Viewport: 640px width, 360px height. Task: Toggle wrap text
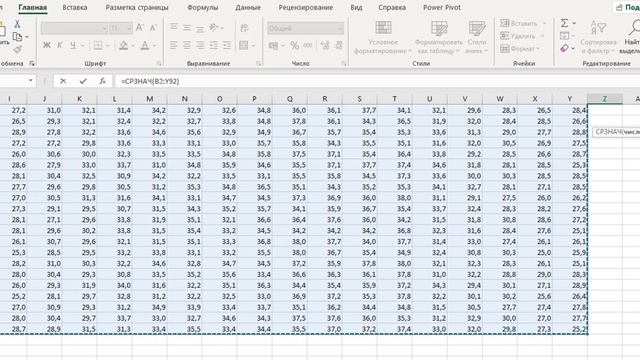244,28
